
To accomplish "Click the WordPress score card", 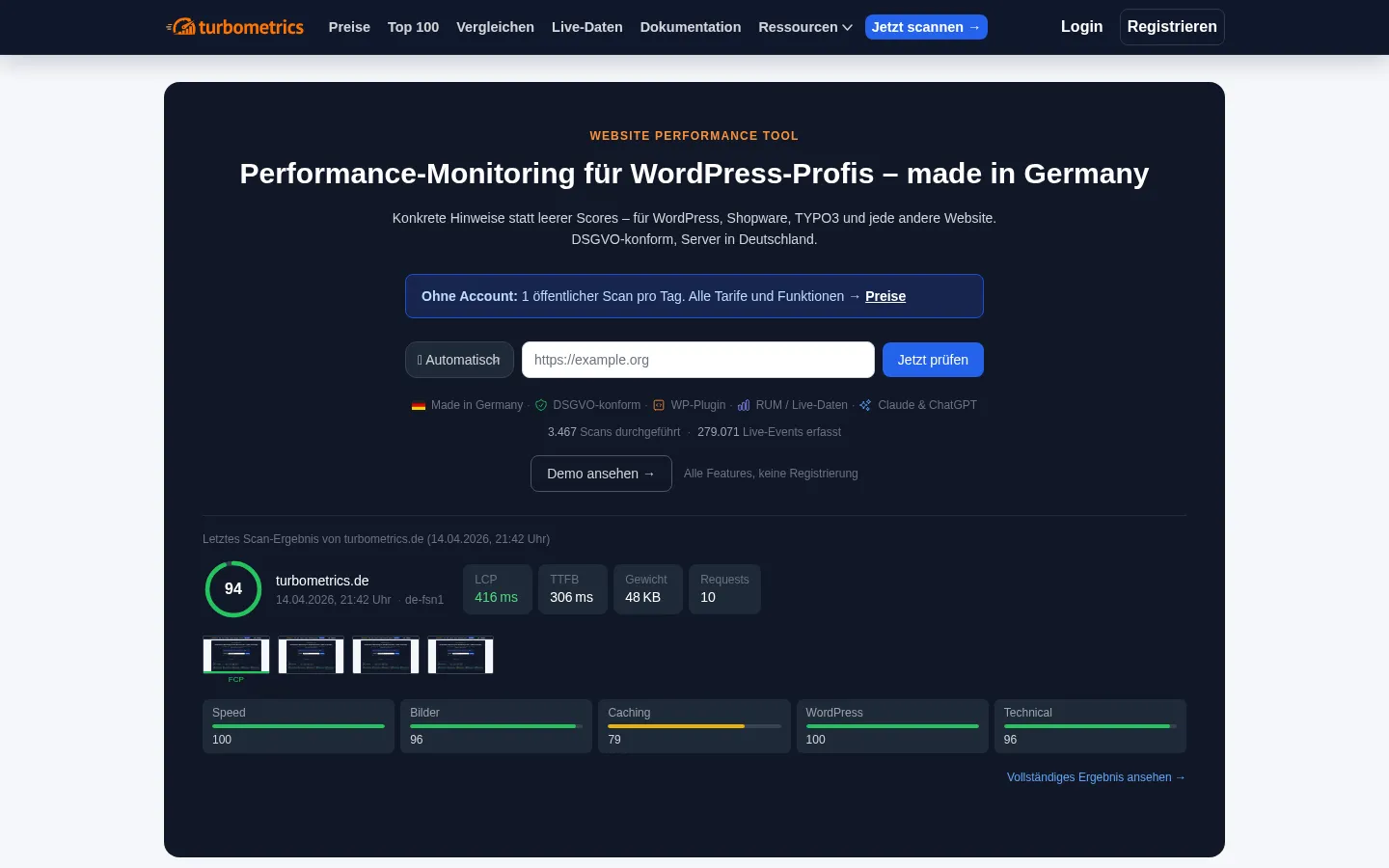I will 892,726.
